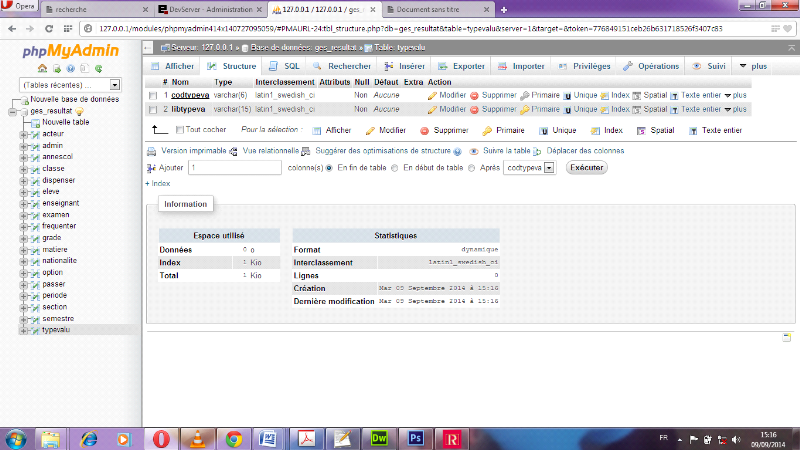
Task: Click browser reload button
Action: pyautogui.click(x=48, y=29)
